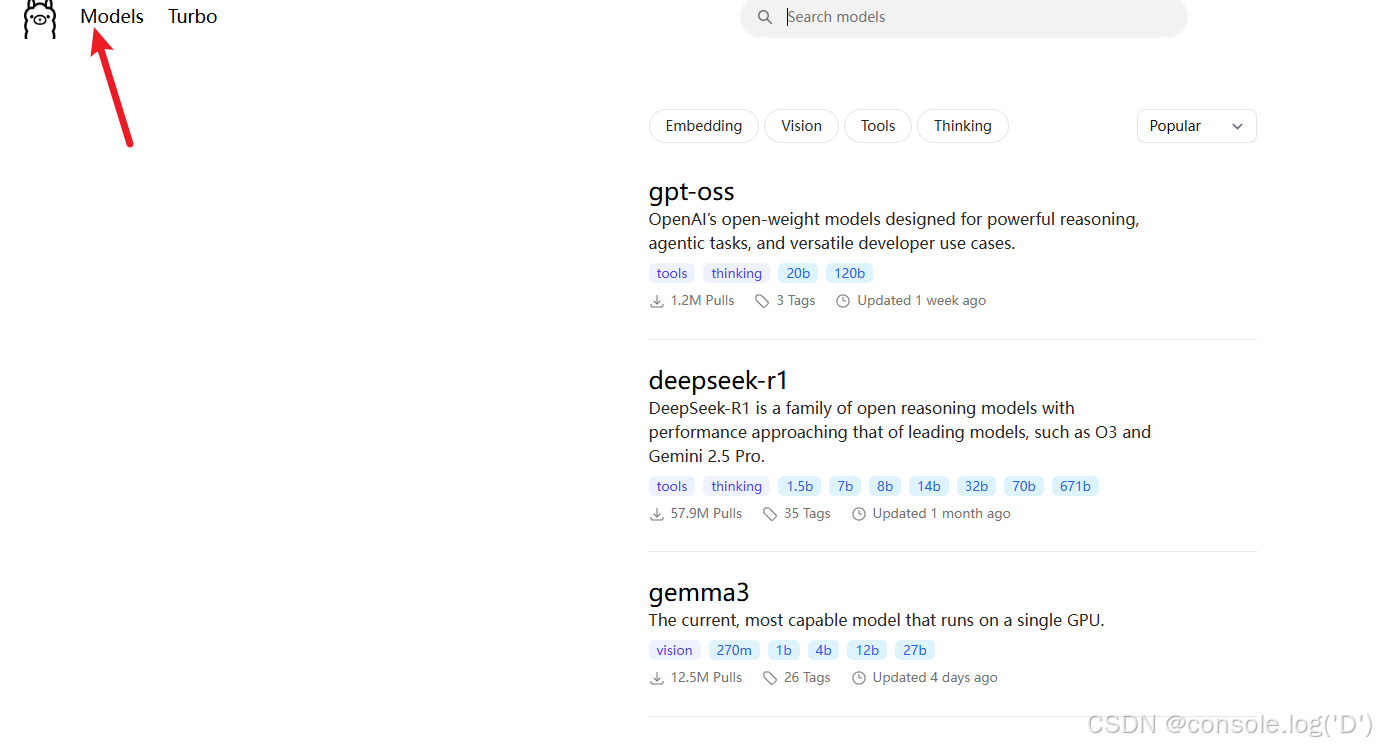1376x747 pixels.
Task: Filter models by Vision
Action: (801, 126)
